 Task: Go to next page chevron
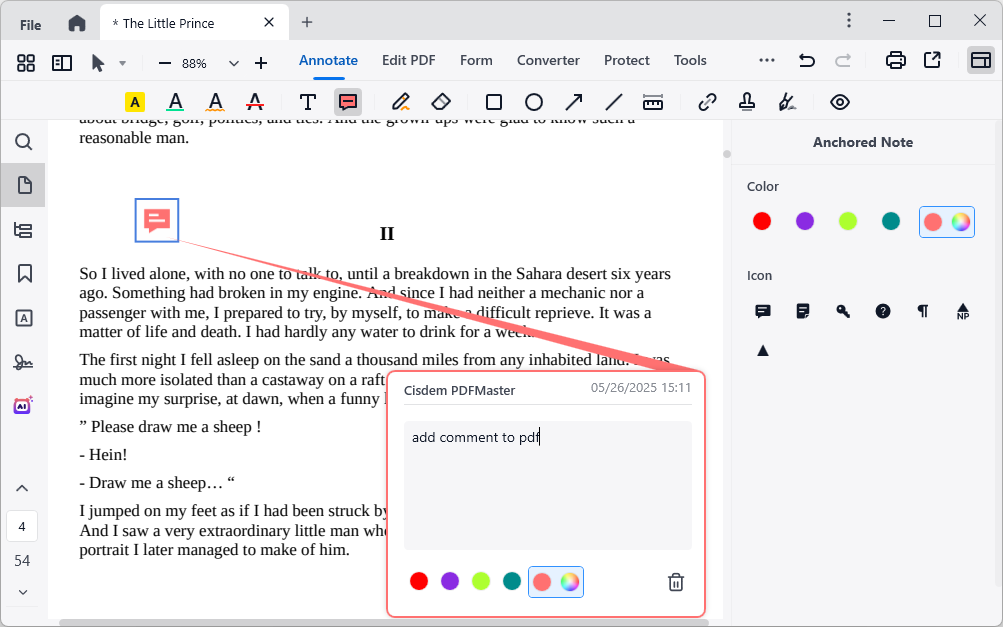(x=23, y=592)
